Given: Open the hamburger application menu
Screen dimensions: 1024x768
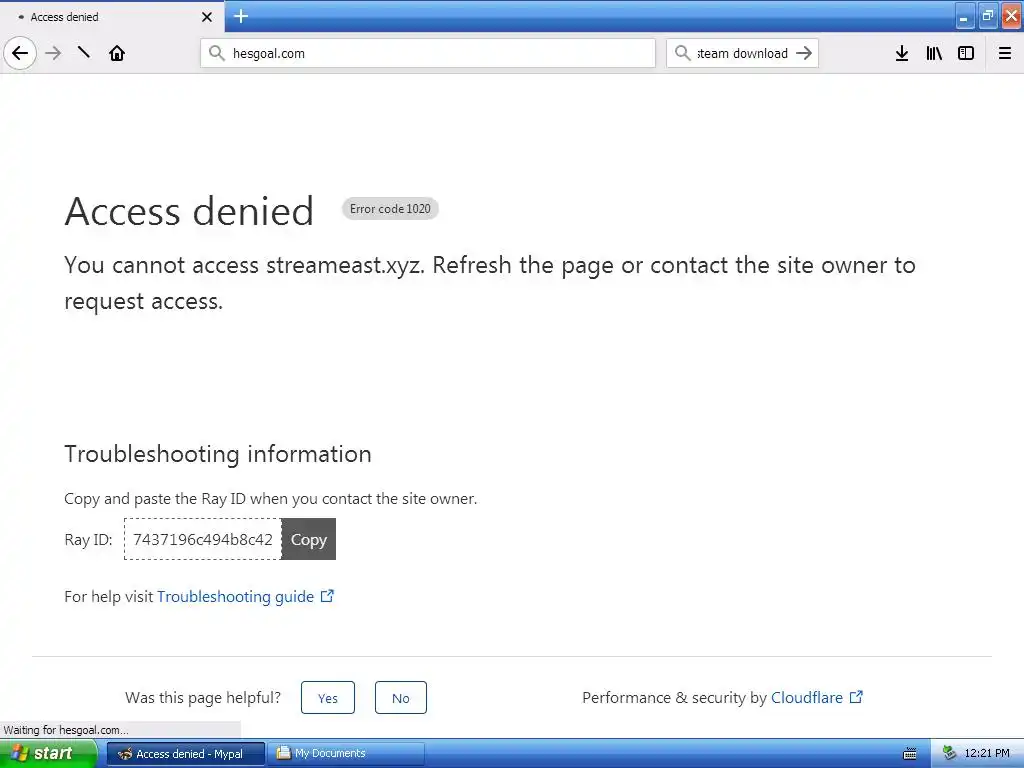Looking at the screenshot, I should click(1005, 53).
